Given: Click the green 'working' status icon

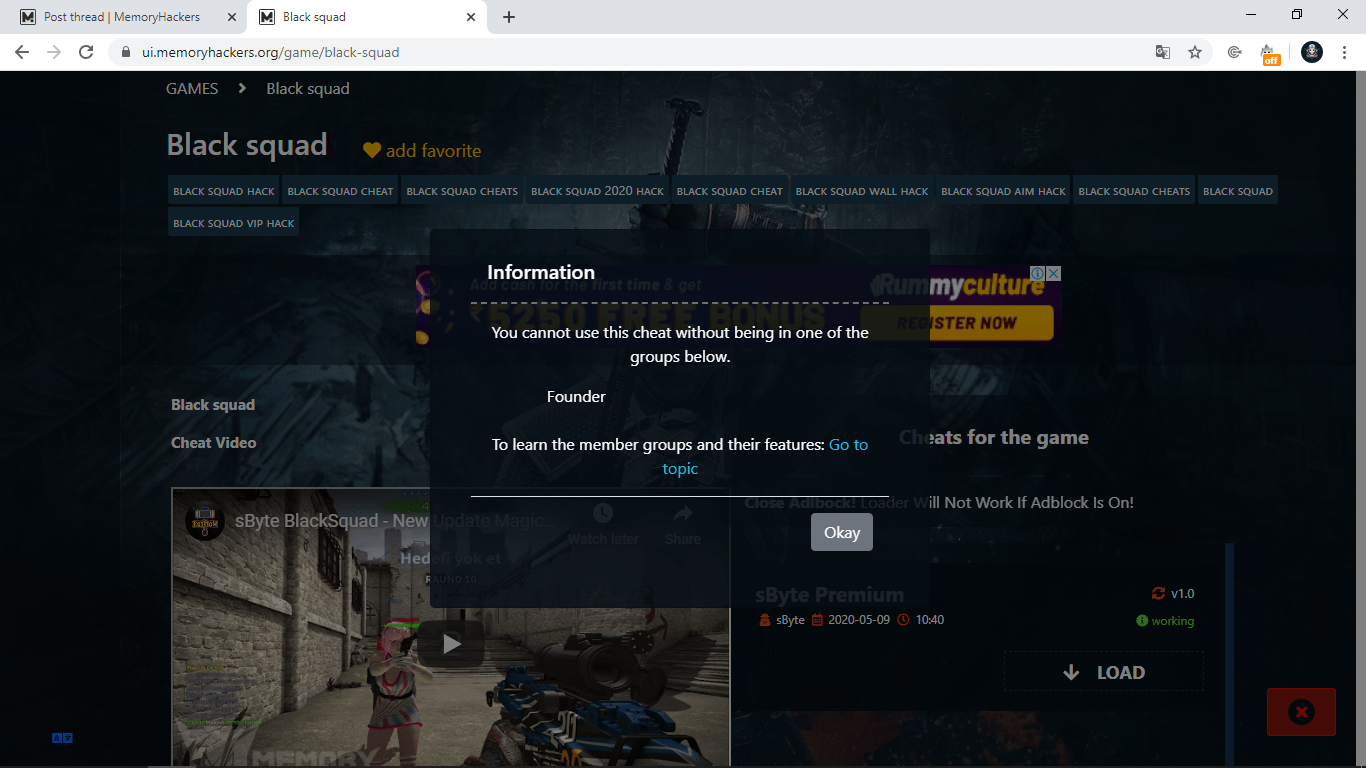Looking at the screenshot, I should [1142, 621].
